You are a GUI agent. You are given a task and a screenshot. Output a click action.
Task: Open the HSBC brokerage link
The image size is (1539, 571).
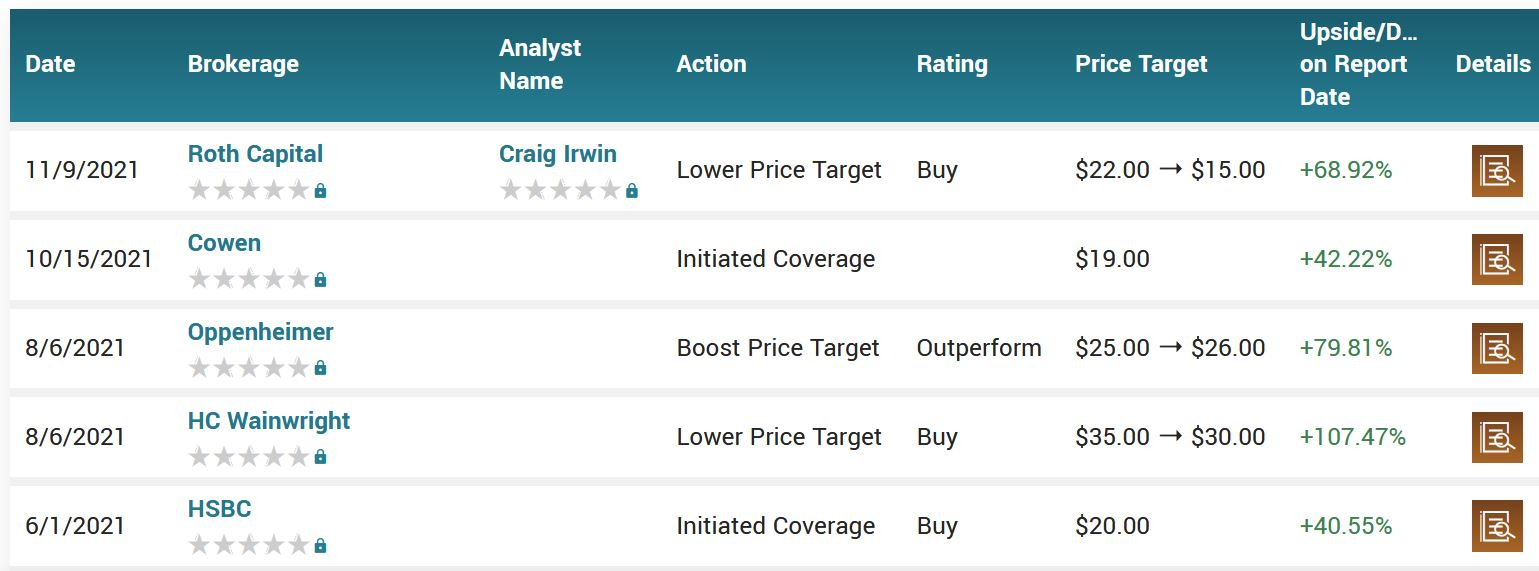coord(219,509)
